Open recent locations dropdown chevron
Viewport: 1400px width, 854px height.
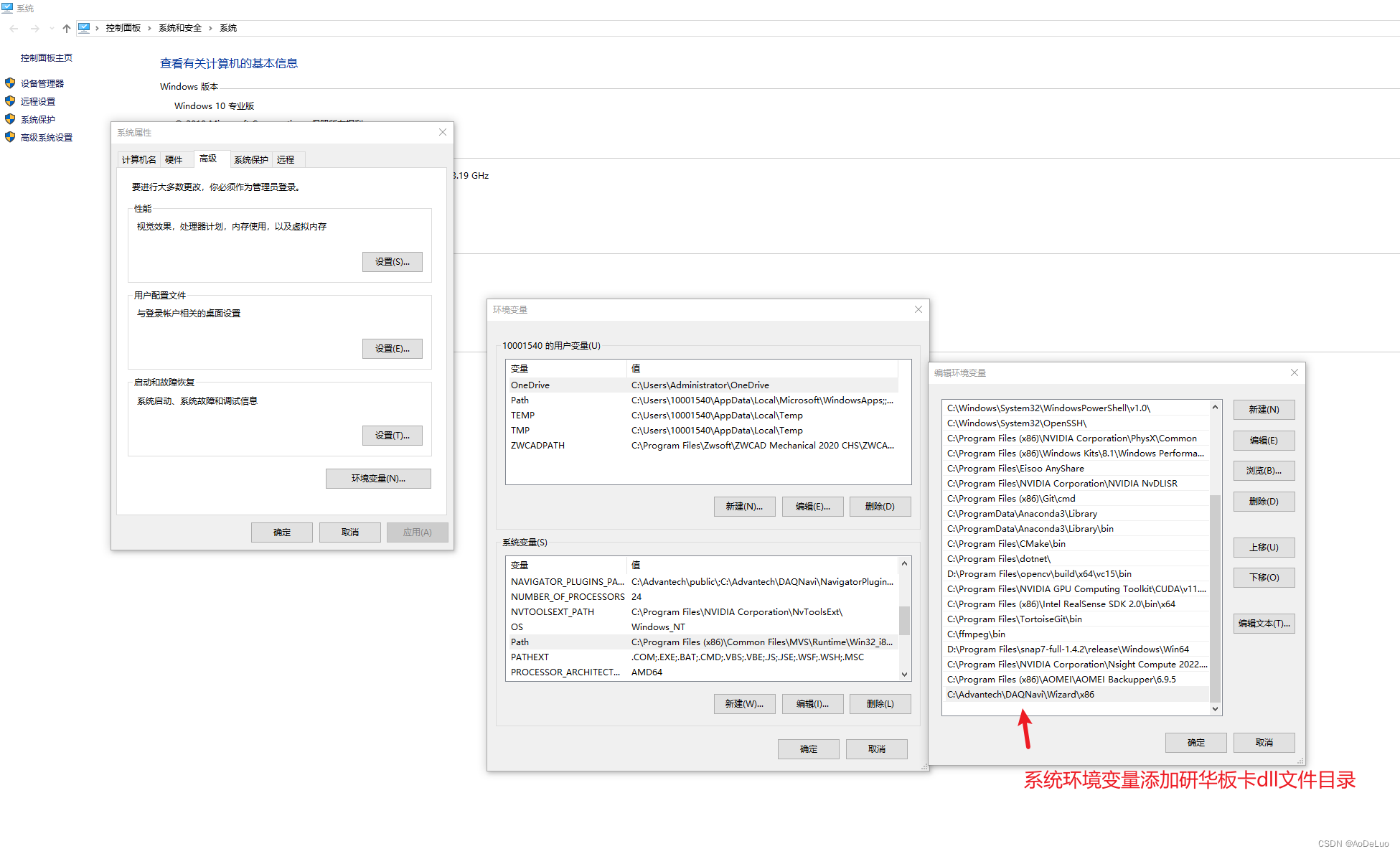click(x=52, y=29)
